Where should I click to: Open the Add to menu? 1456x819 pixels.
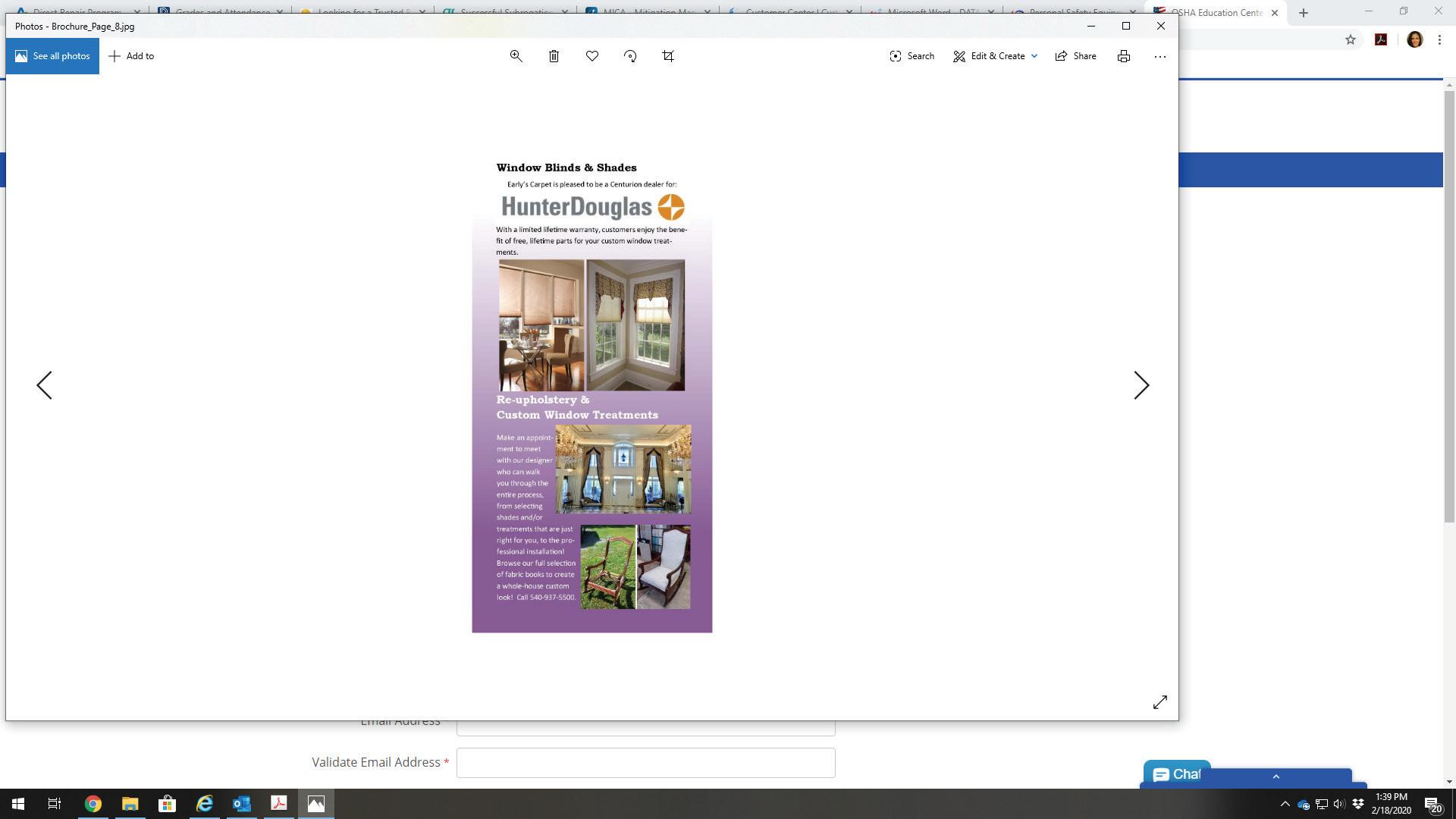(x=131, y=56)
